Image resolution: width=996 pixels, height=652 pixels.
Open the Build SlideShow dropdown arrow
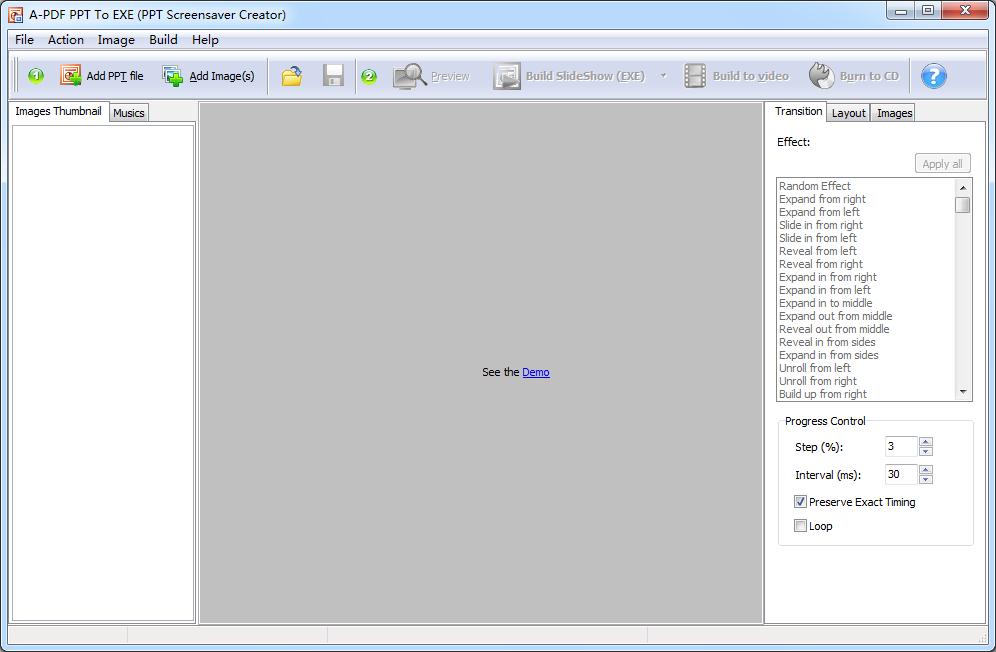coord(663,76)
